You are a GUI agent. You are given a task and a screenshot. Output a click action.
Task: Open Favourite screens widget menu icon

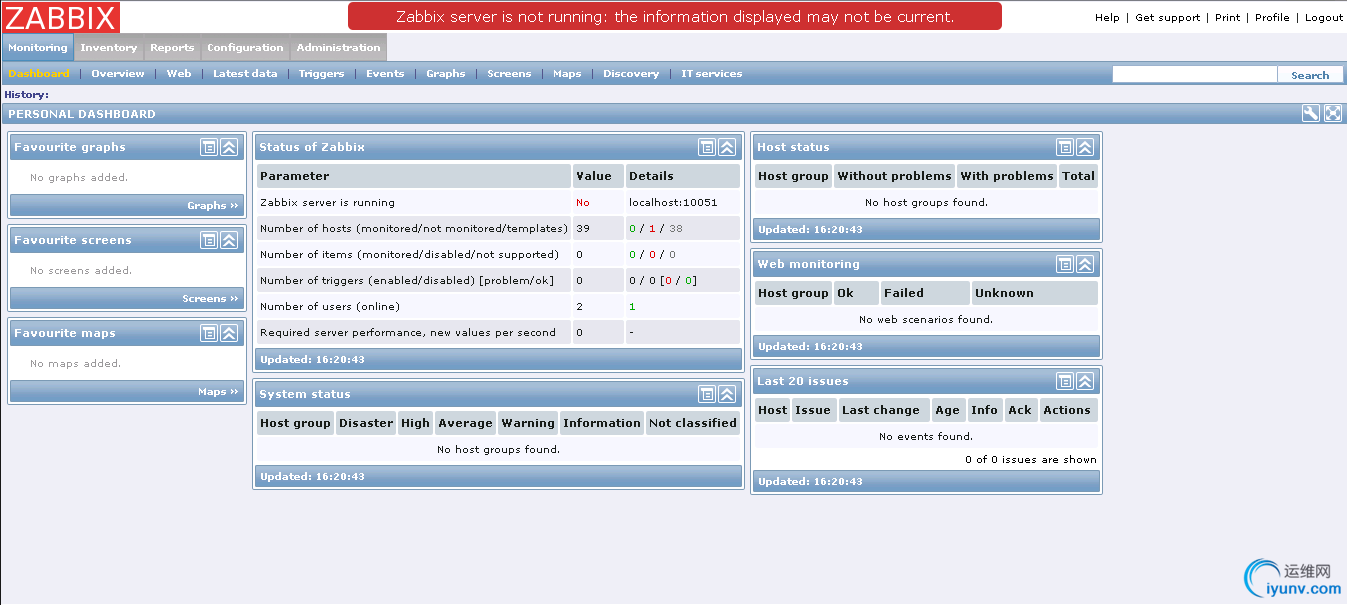click(209, 240)
